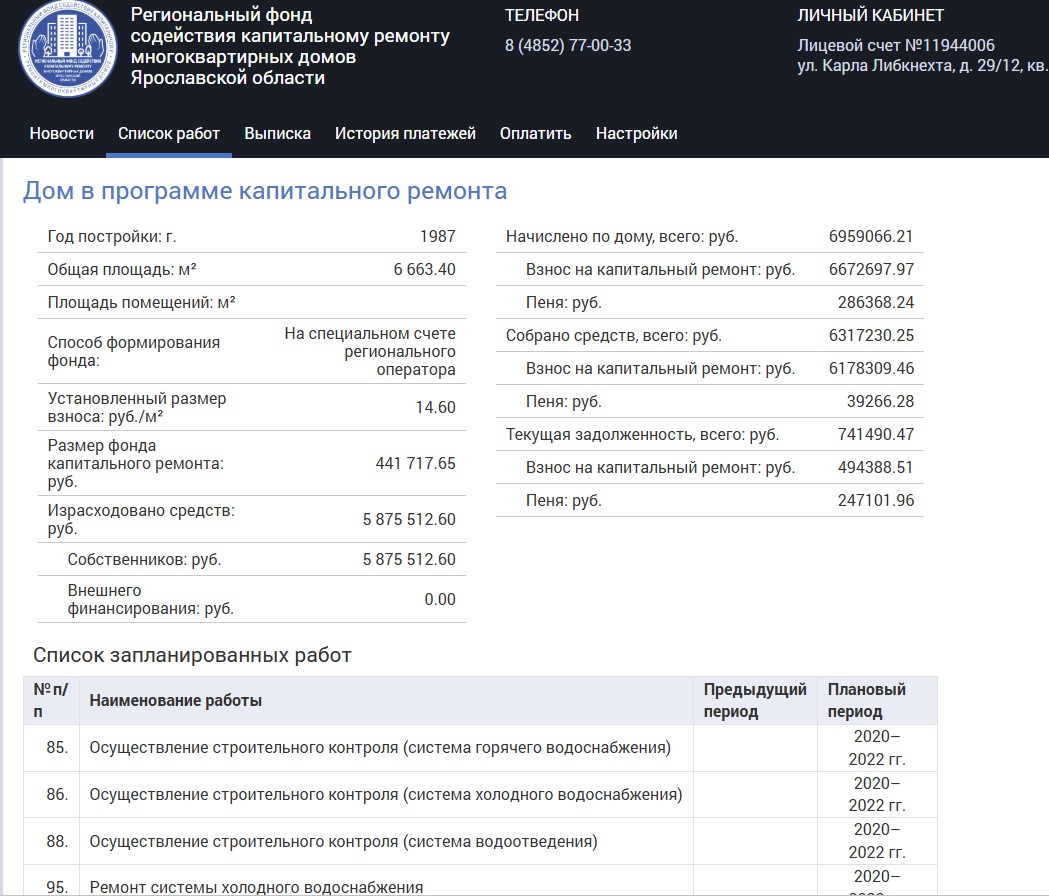The height and width of the screenshot is (896, 1049).
Task: Click the № п/п column header
Action: point(51,701)
